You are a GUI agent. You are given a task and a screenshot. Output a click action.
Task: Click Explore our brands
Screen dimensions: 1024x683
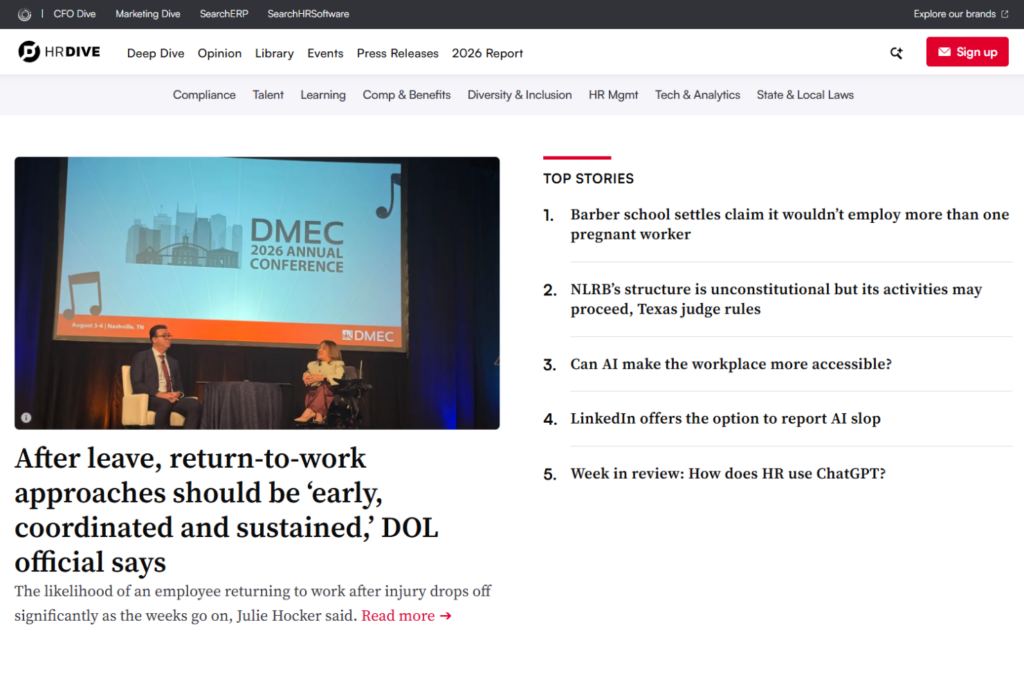coord(954,14)
